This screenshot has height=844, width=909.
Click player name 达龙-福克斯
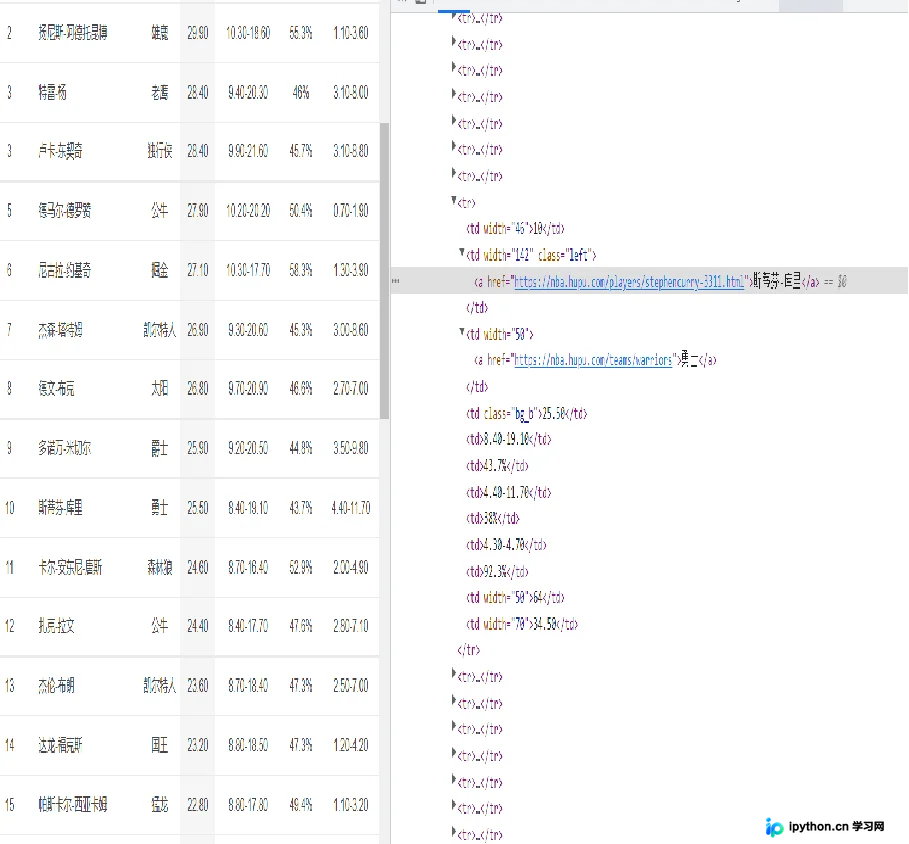[60, 745]
